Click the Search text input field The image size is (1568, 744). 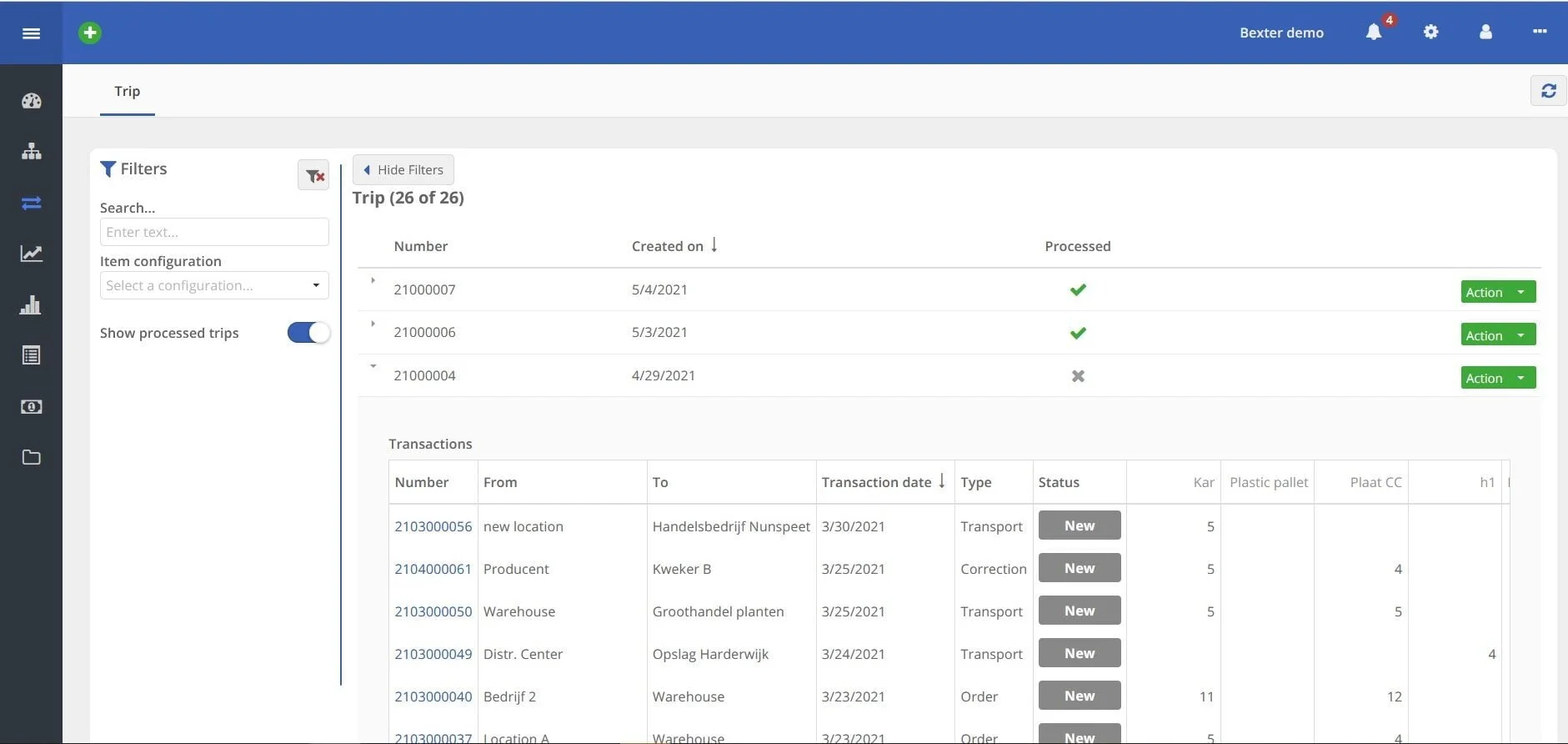tap(214, 232)
